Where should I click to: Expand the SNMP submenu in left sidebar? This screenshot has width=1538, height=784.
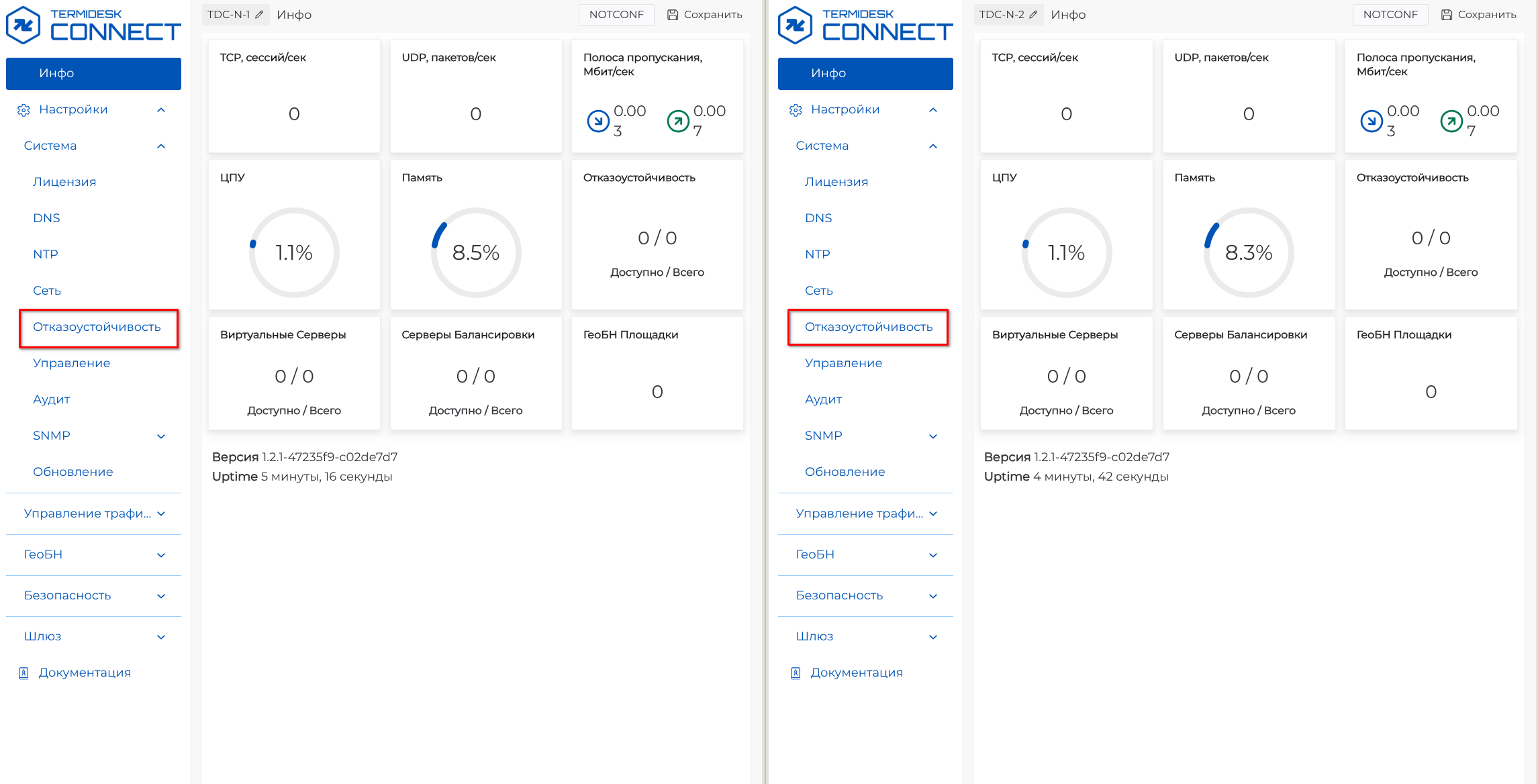coord(161,436)
